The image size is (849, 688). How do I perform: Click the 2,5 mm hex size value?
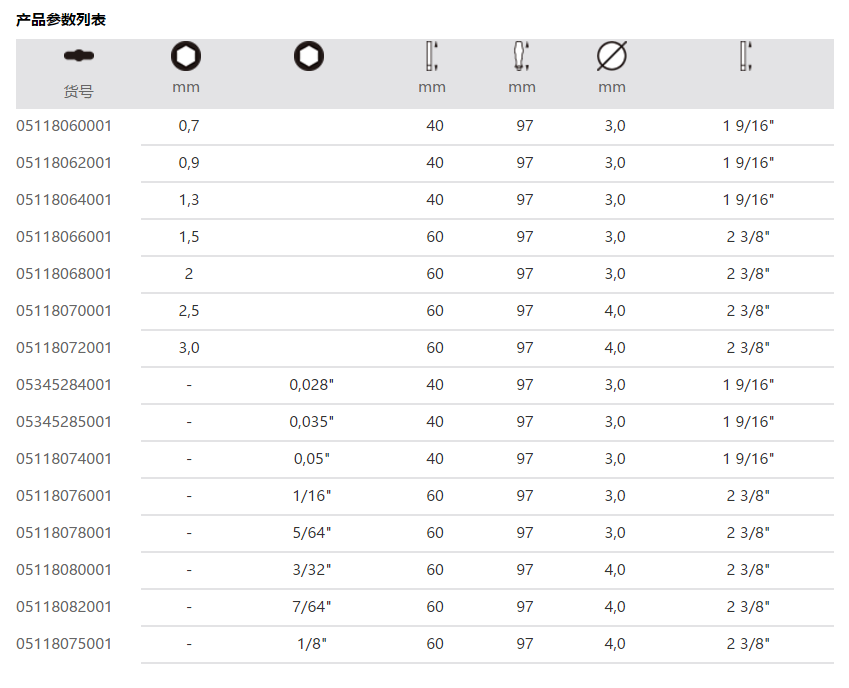[x=189, y=311]
